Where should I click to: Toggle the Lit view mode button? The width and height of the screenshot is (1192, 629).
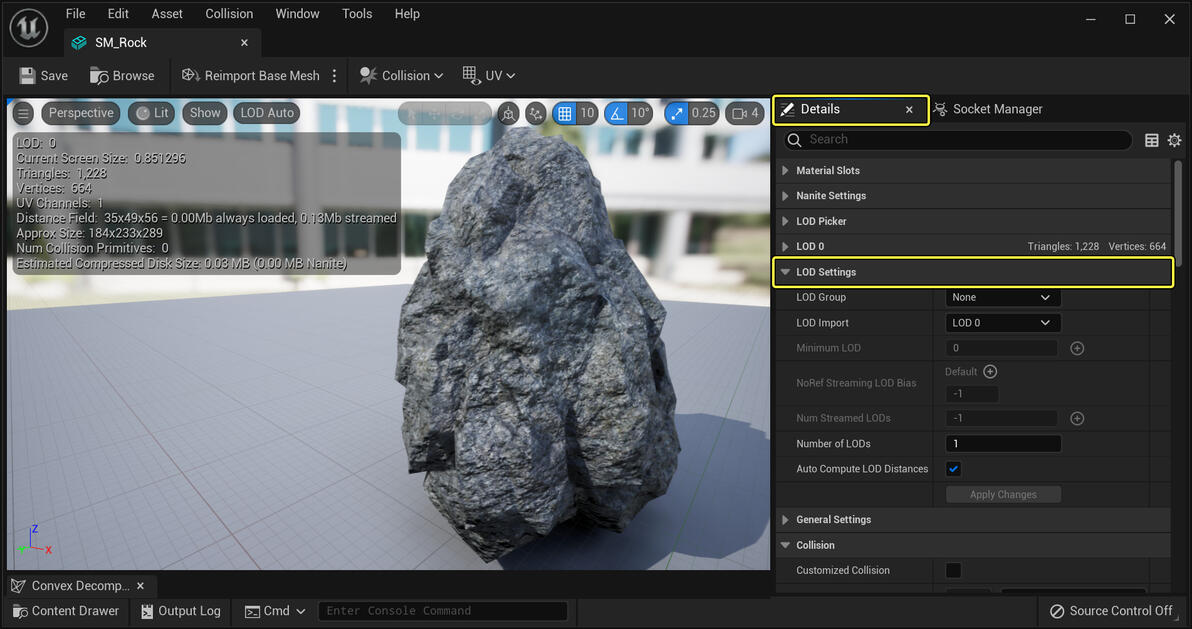pyautogui.click(x=152, y=113)
